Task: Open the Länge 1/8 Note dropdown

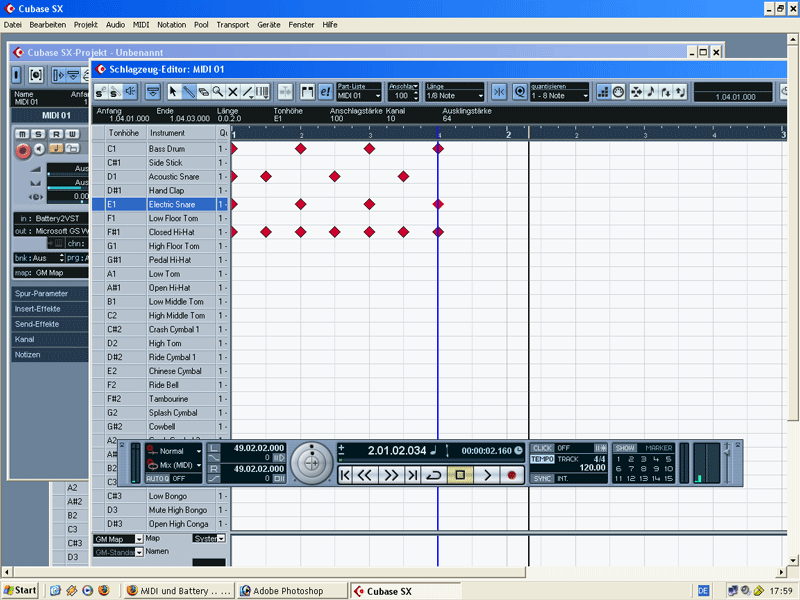Action: click(455, 95)
